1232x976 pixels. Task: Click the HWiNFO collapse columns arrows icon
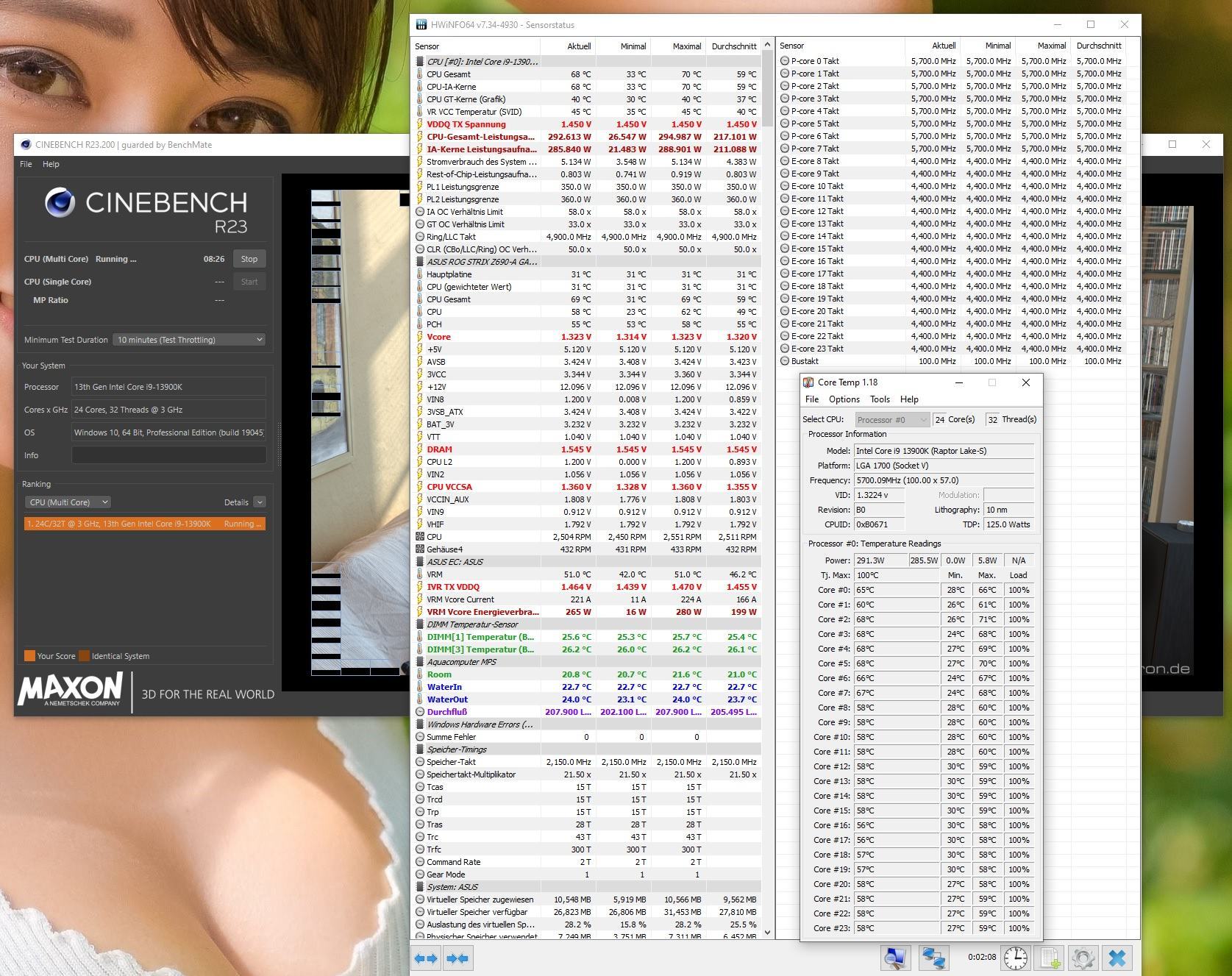[x=457, y=958]
